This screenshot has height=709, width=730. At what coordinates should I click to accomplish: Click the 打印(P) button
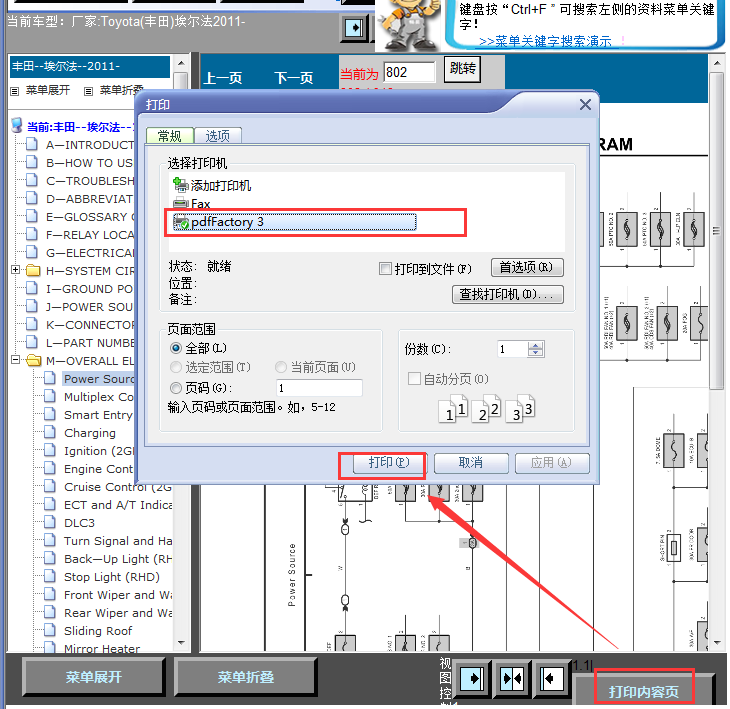(389, 463)
